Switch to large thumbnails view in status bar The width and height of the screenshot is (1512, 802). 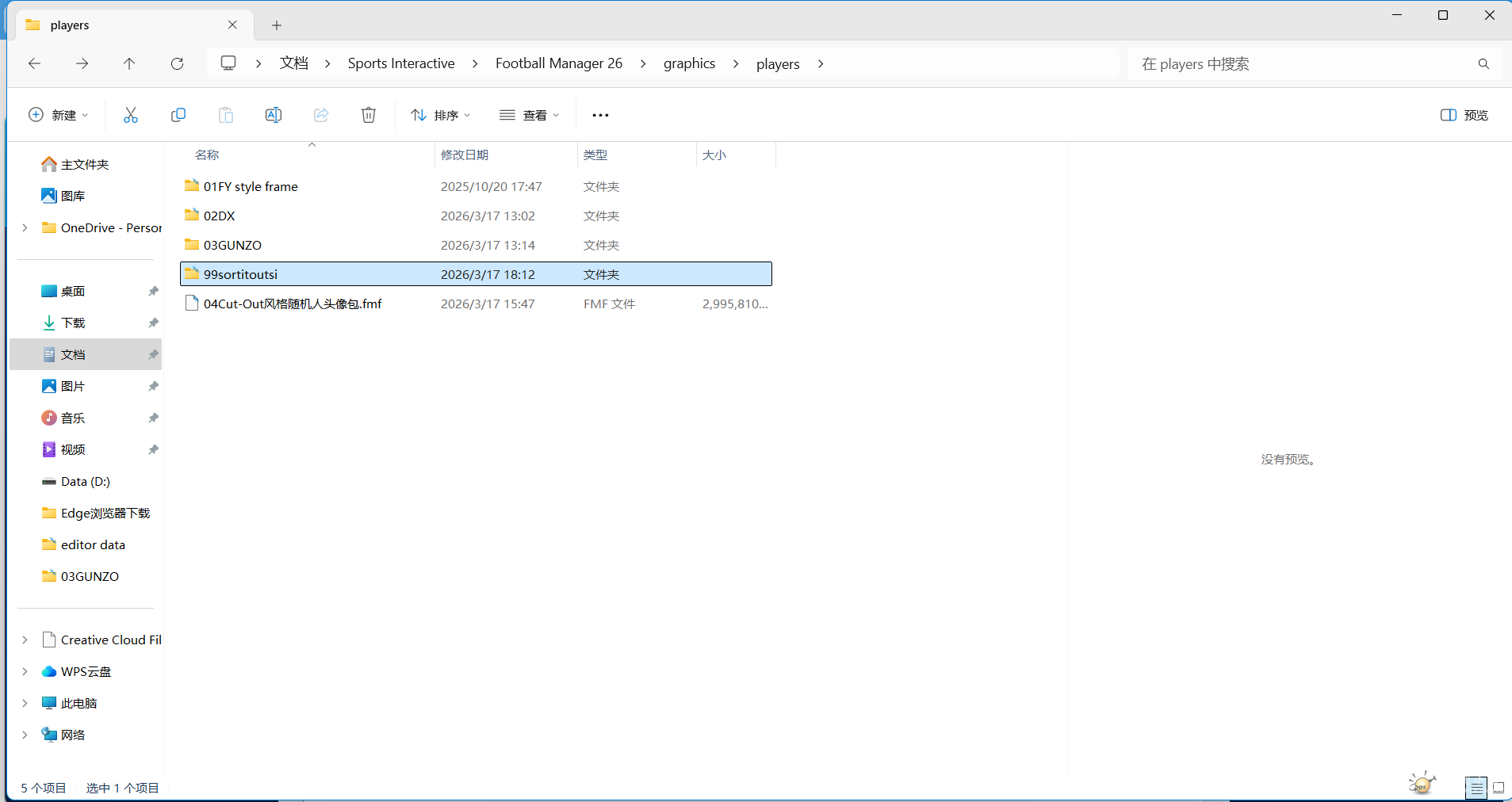[x=1499, y=788]
